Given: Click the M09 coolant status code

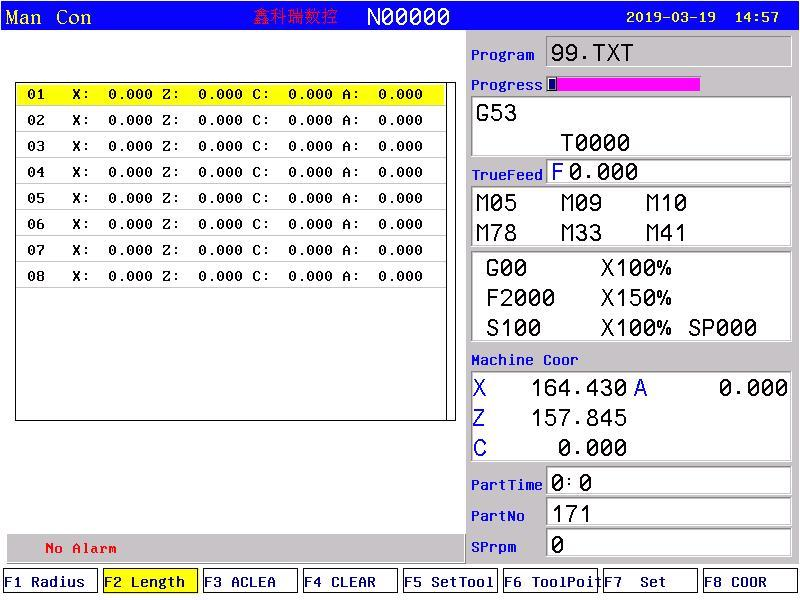Looking at the screenshot, I should coord(581,203).
